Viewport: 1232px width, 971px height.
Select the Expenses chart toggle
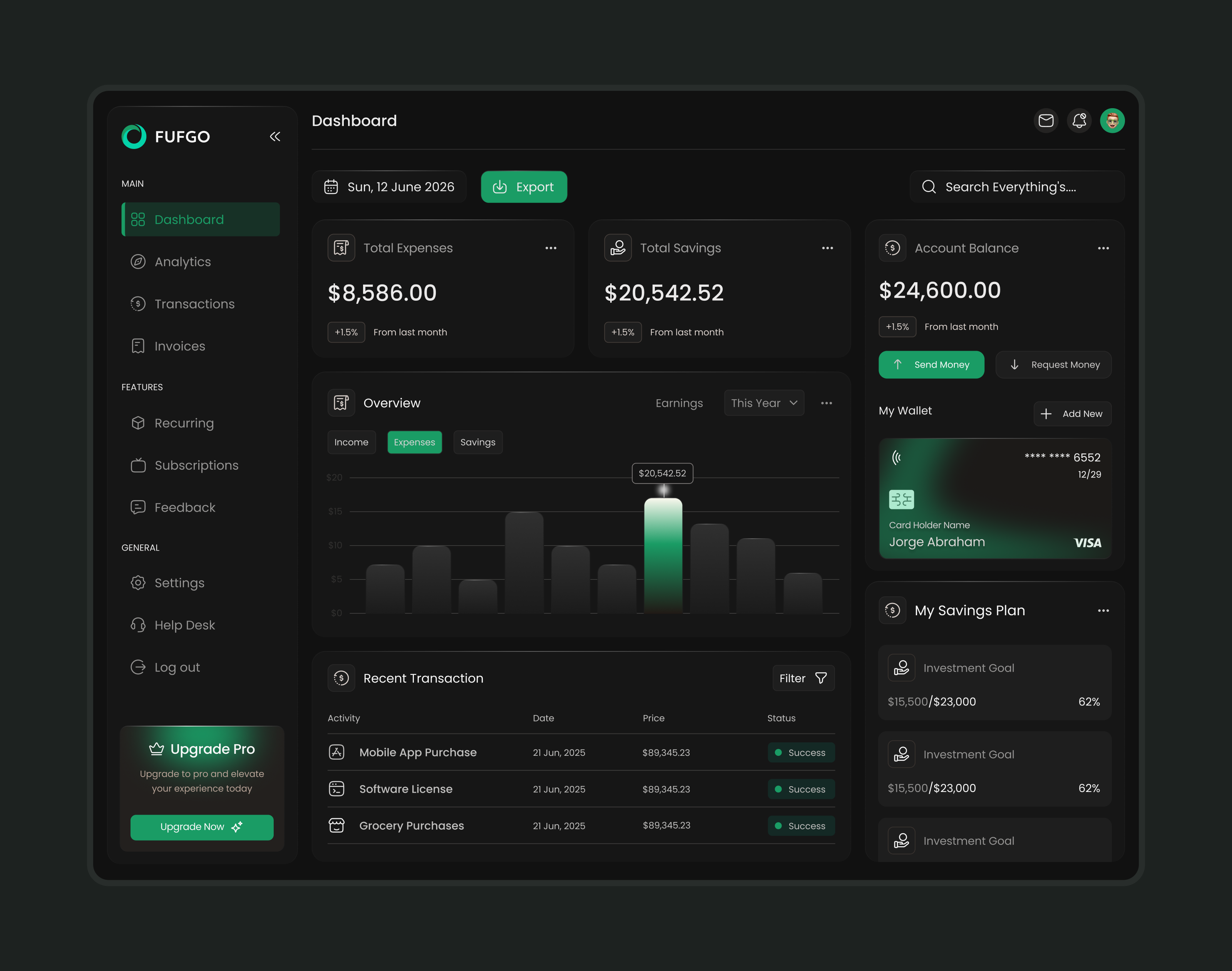415,442
